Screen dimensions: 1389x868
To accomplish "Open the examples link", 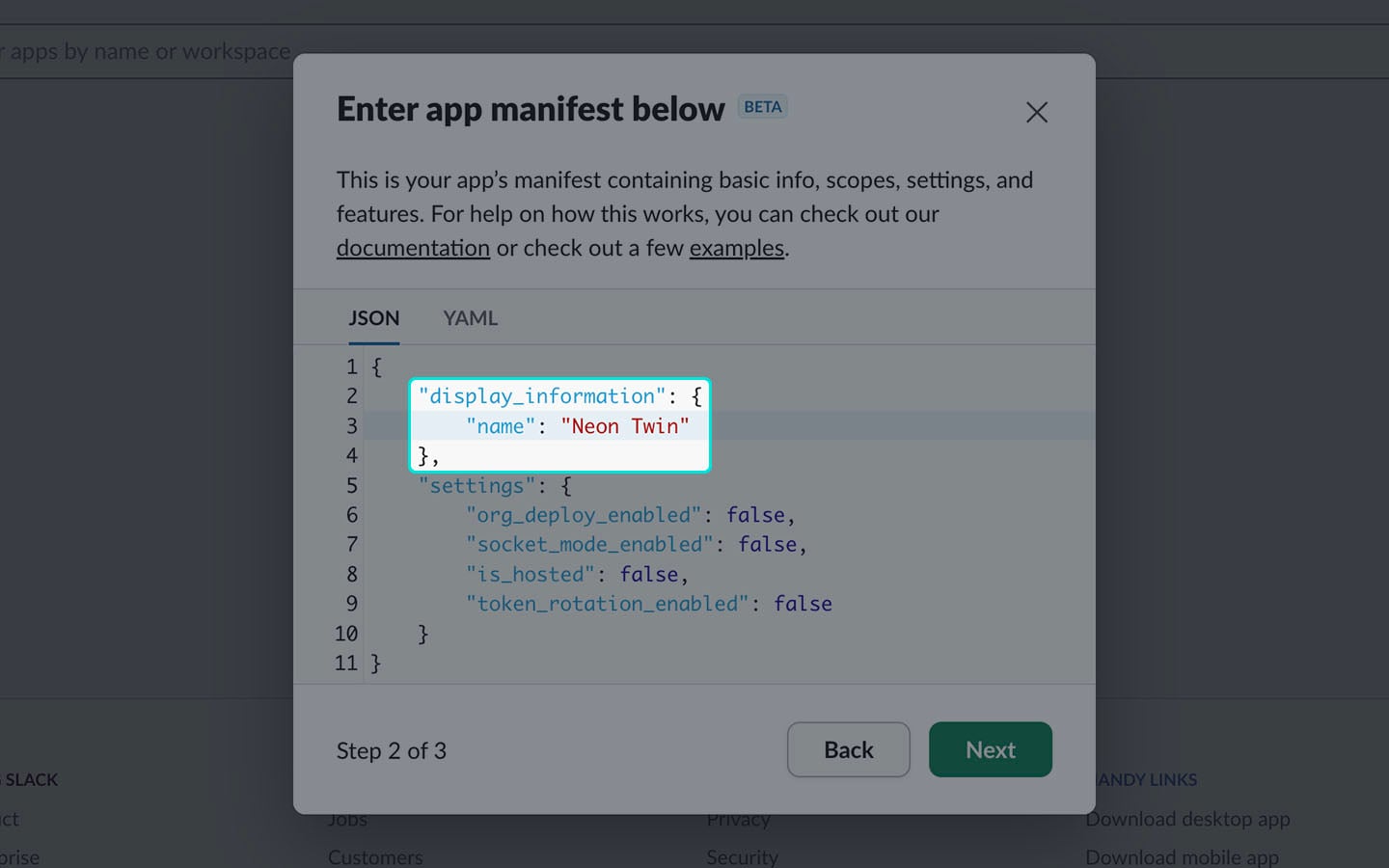I will (x=736, y=248).
